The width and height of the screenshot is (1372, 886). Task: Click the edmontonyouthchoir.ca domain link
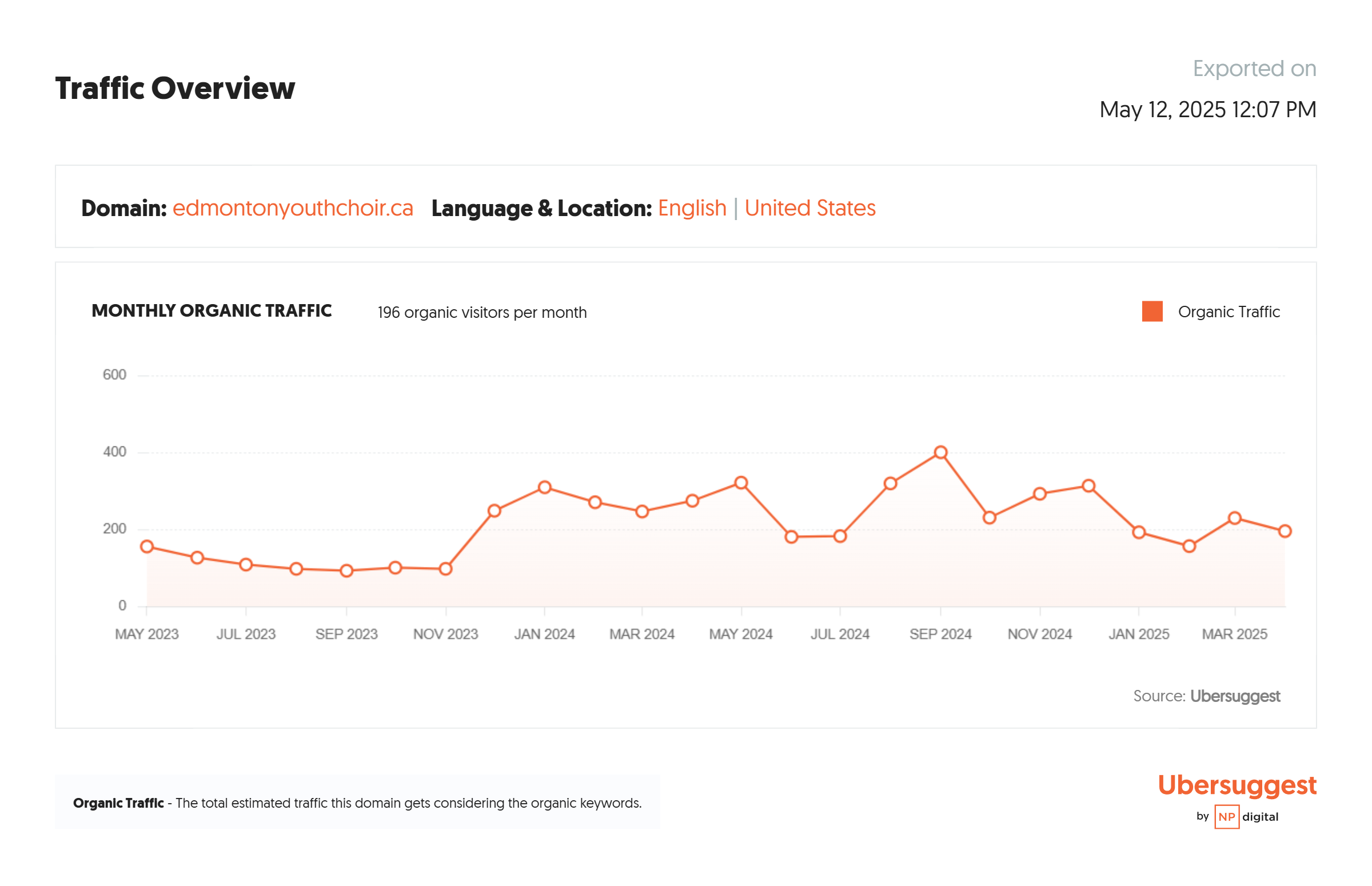point(292,208)
